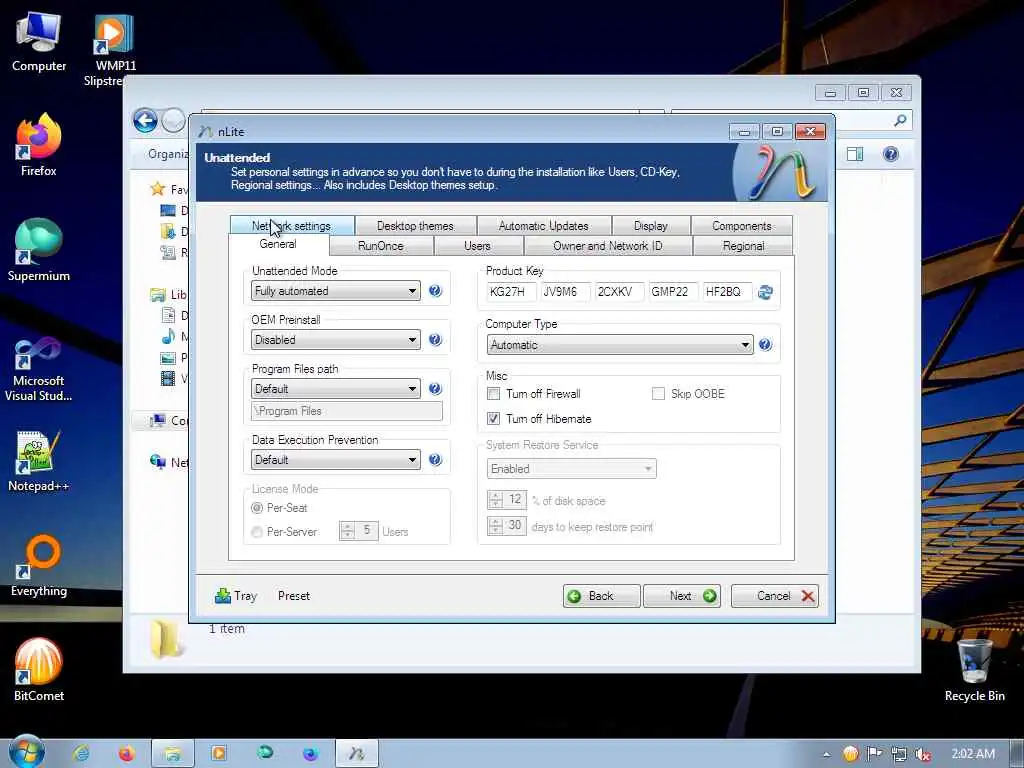This screenshot has height=768, width=1024.
Task: Toggle Explorer preview pane icon
Action: [855, 154]
